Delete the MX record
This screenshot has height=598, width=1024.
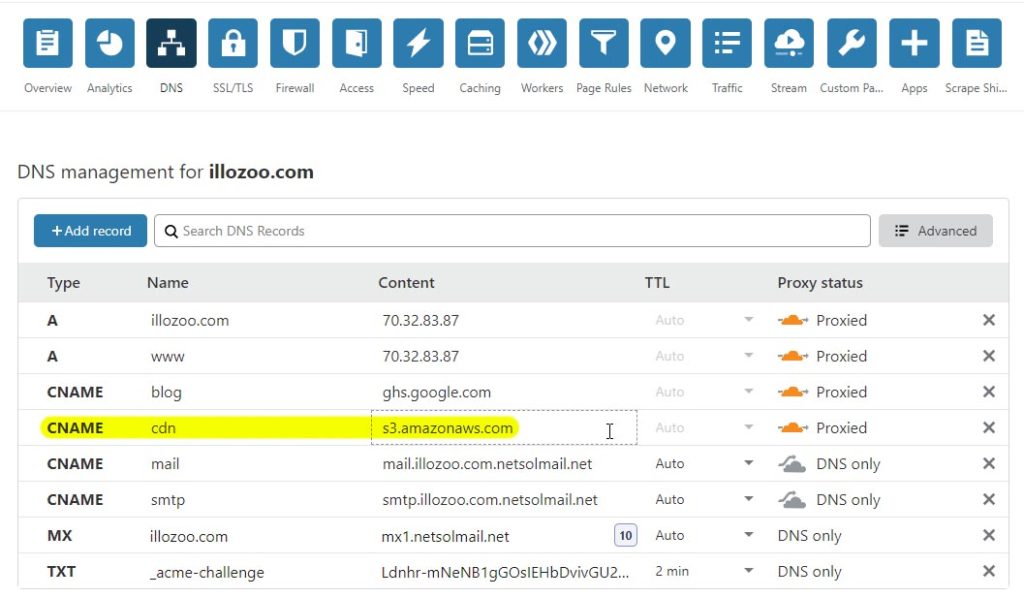(x=989, y=535)
